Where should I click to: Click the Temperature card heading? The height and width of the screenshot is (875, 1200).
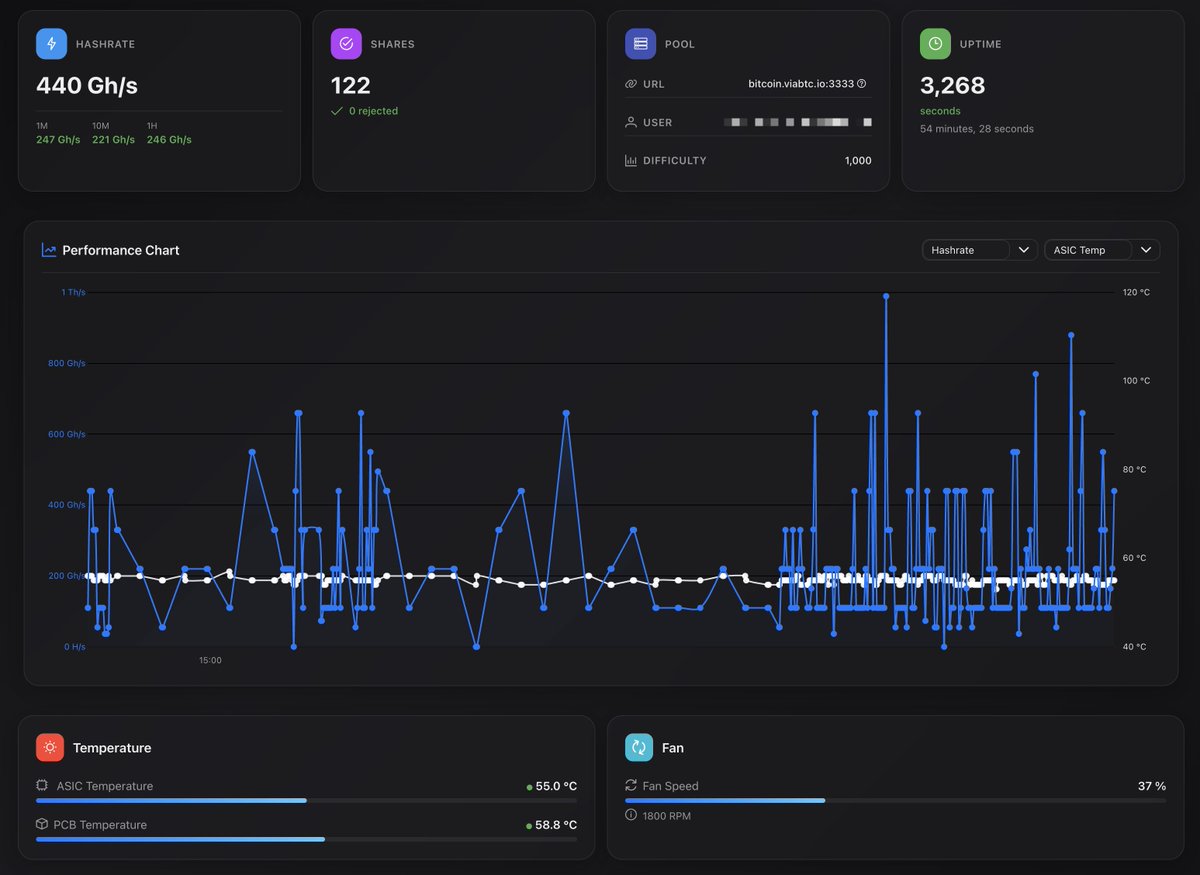pos(112,748)
